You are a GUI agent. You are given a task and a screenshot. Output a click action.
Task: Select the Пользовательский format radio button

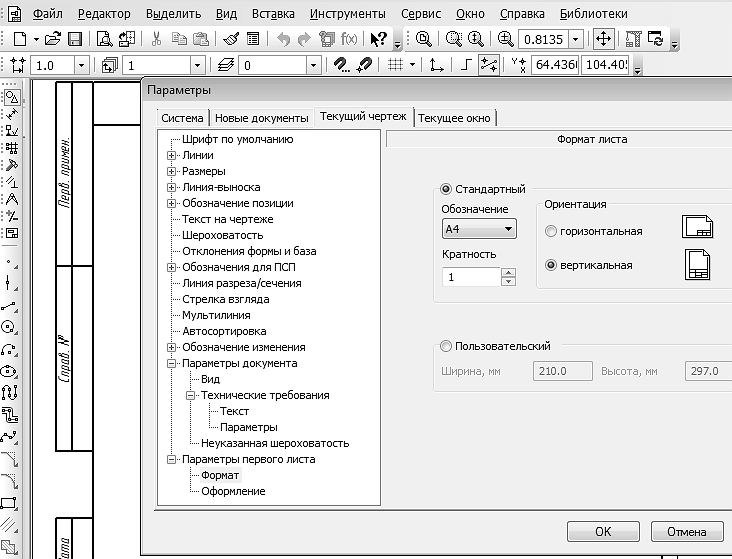[446, 346]
